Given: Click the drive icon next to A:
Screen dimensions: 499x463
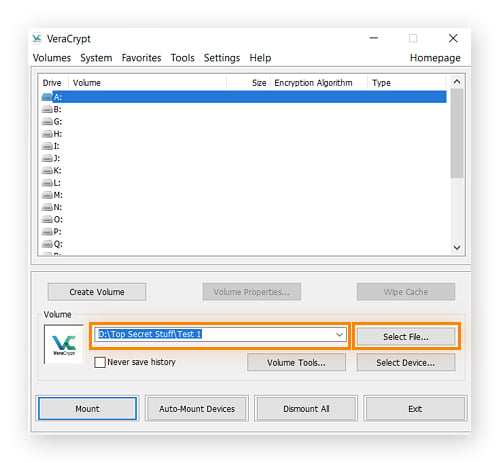Looking at the screenshot, I should click(x=47, y=97).
